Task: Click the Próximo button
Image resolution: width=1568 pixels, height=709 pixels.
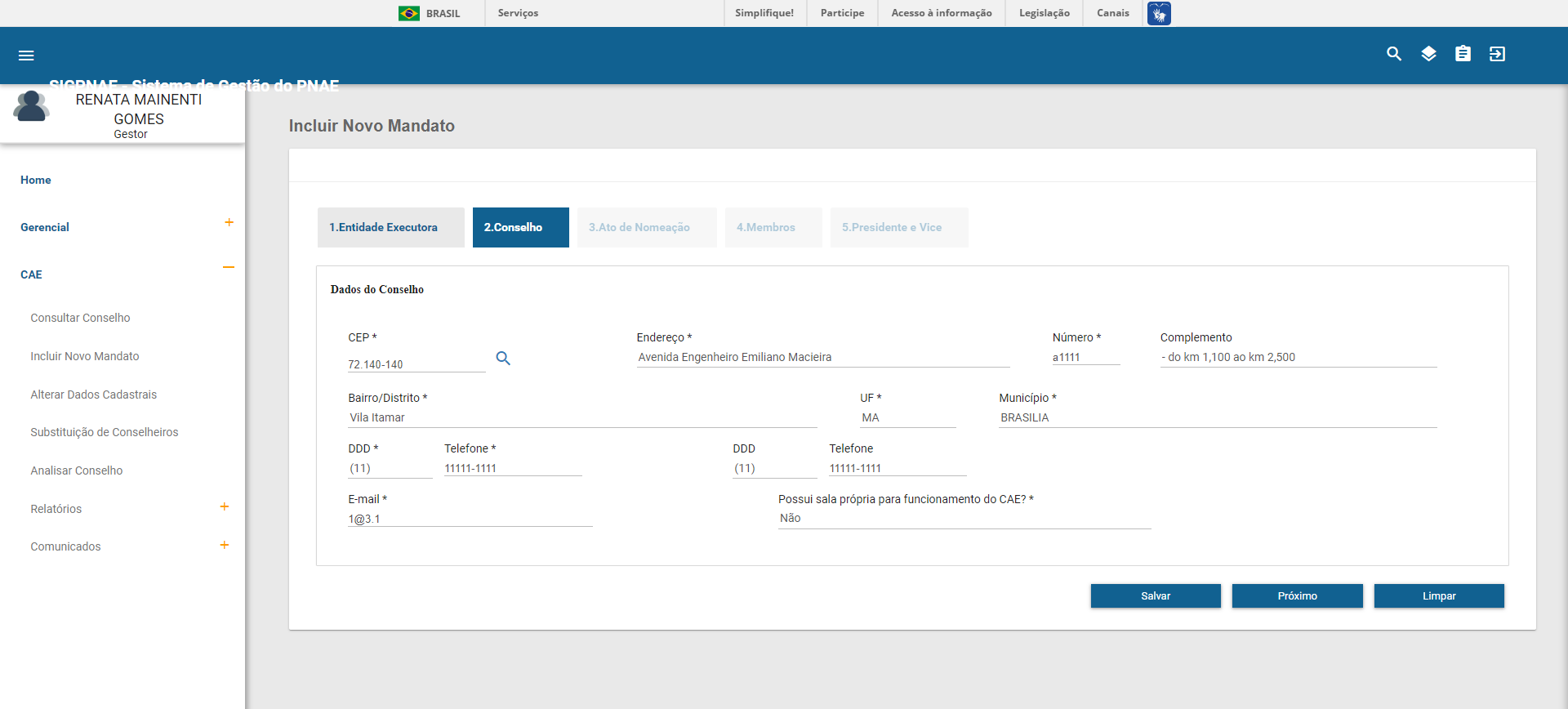Action: (1297, 596)
